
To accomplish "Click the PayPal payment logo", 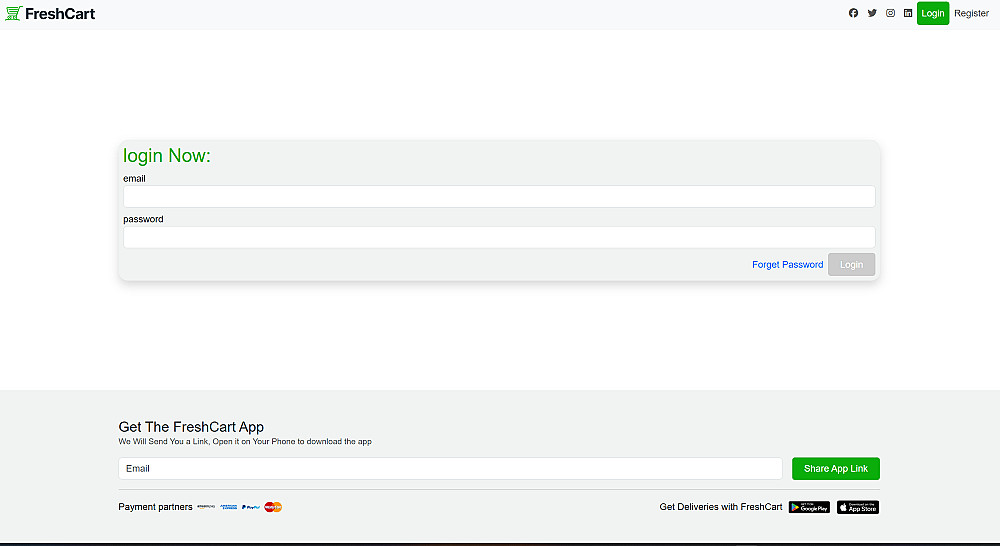I will click(x=251, y=507).
